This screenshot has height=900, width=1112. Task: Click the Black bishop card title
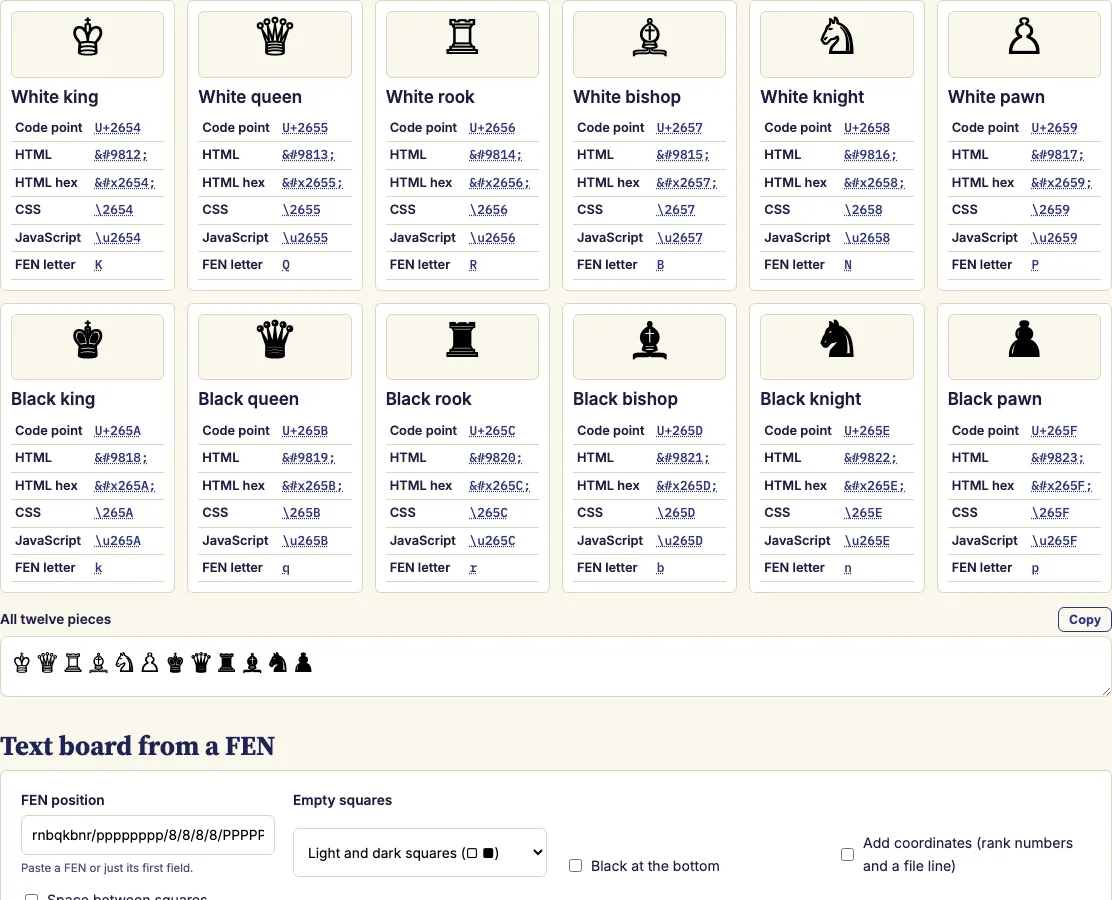pos(626,399)
